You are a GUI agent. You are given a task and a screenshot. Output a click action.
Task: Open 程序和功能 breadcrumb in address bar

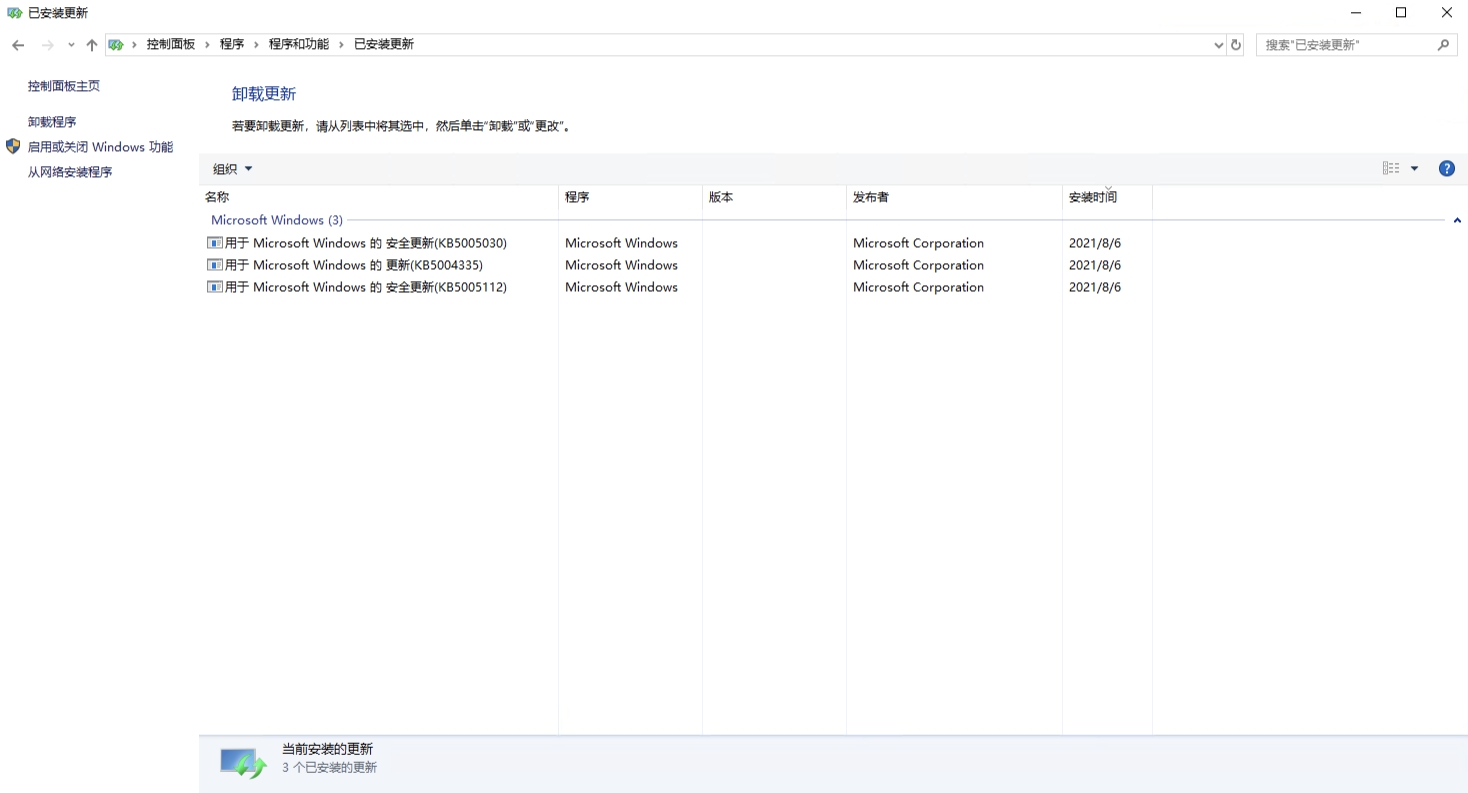click(x=299, y=44)
